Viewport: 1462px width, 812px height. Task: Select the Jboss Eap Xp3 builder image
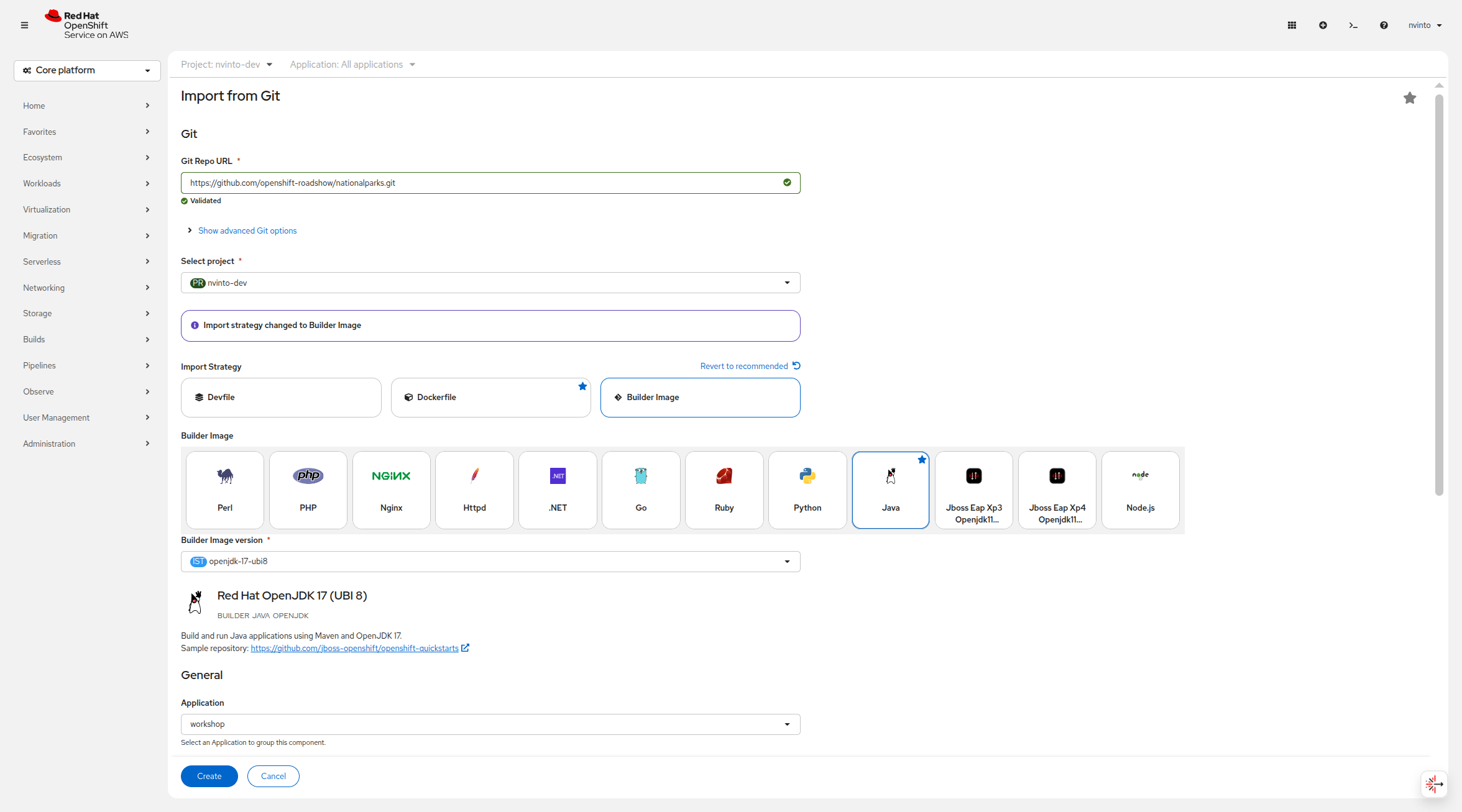(974, 490)
